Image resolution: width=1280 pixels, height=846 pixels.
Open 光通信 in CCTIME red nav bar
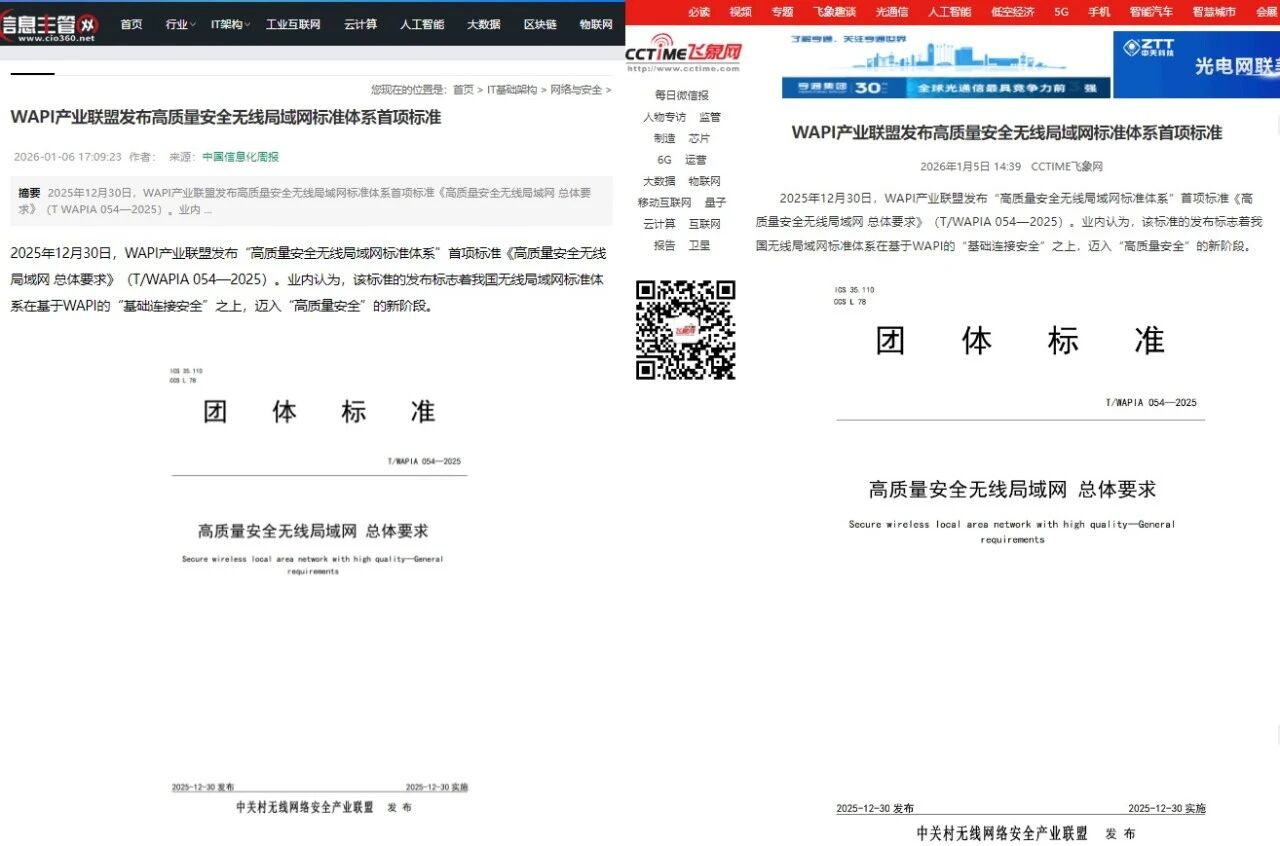coord(893,12)
